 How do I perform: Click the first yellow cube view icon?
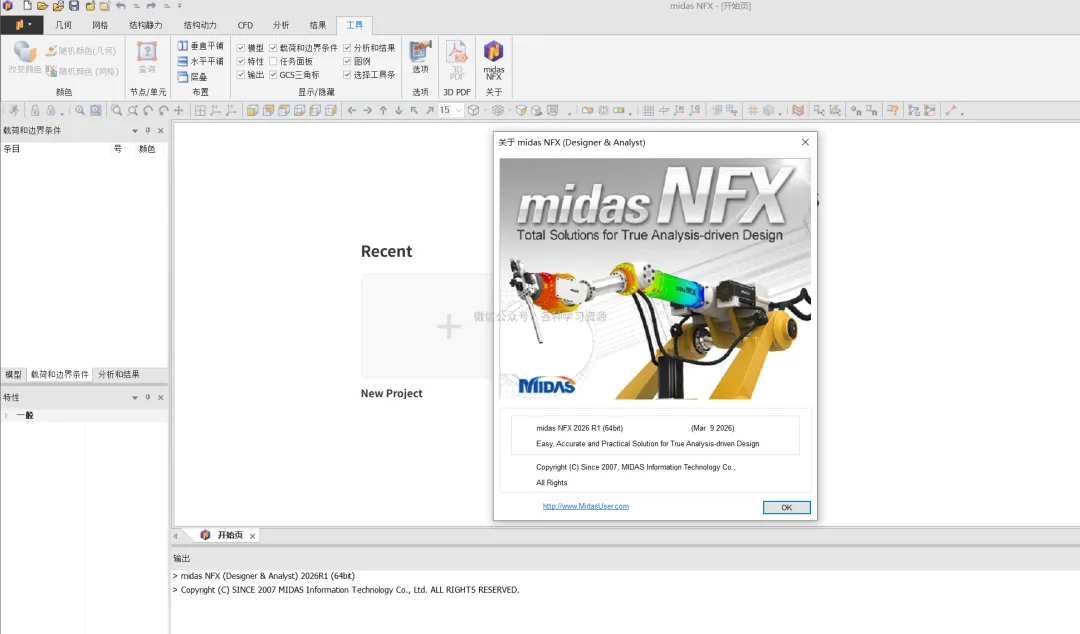[252, 110]
